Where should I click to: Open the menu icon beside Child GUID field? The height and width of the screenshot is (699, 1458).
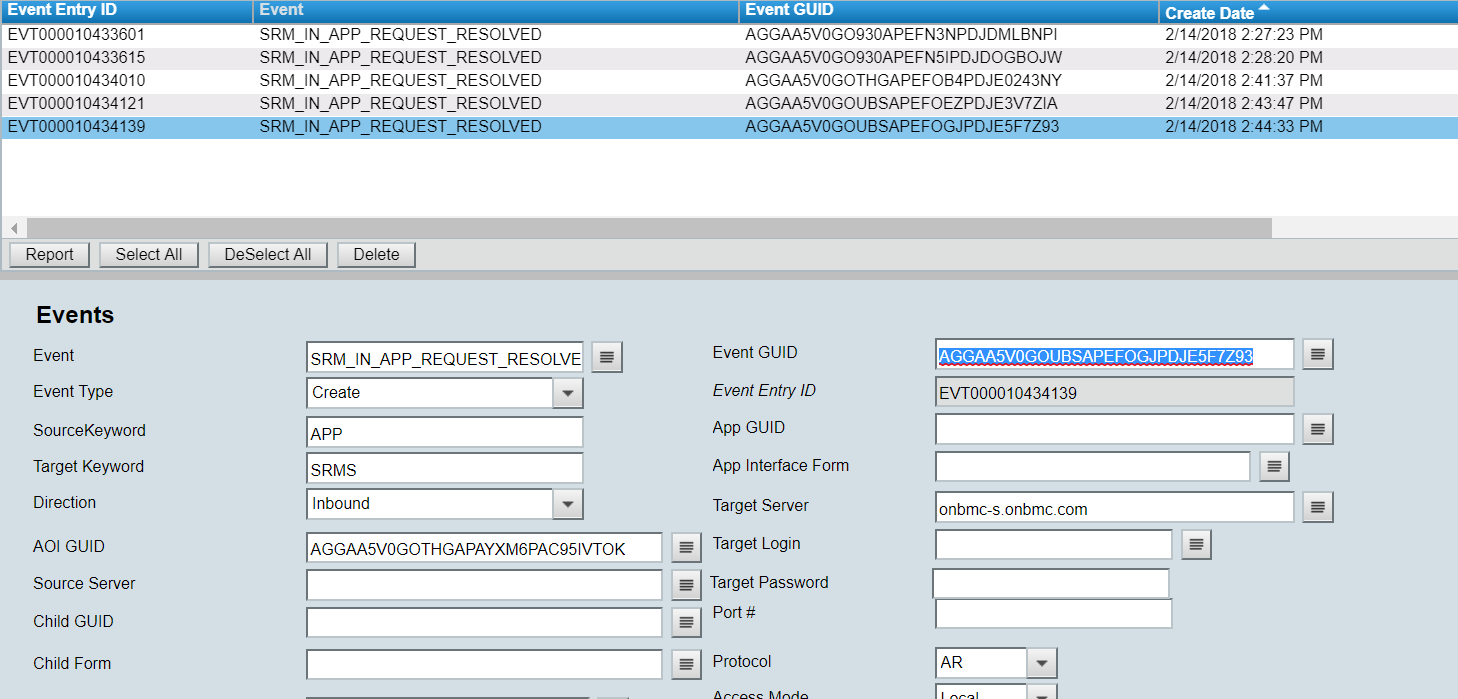[x=686, y=622]
